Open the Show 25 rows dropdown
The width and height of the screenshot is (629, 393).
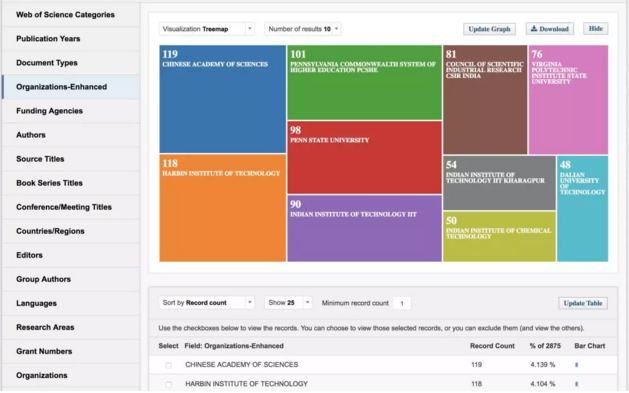288,303
